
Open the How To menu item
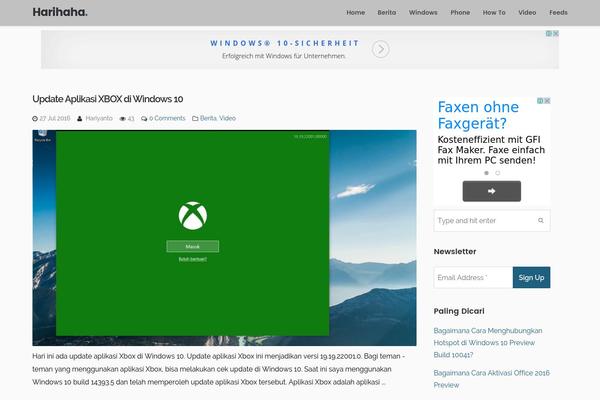point(494,13)
